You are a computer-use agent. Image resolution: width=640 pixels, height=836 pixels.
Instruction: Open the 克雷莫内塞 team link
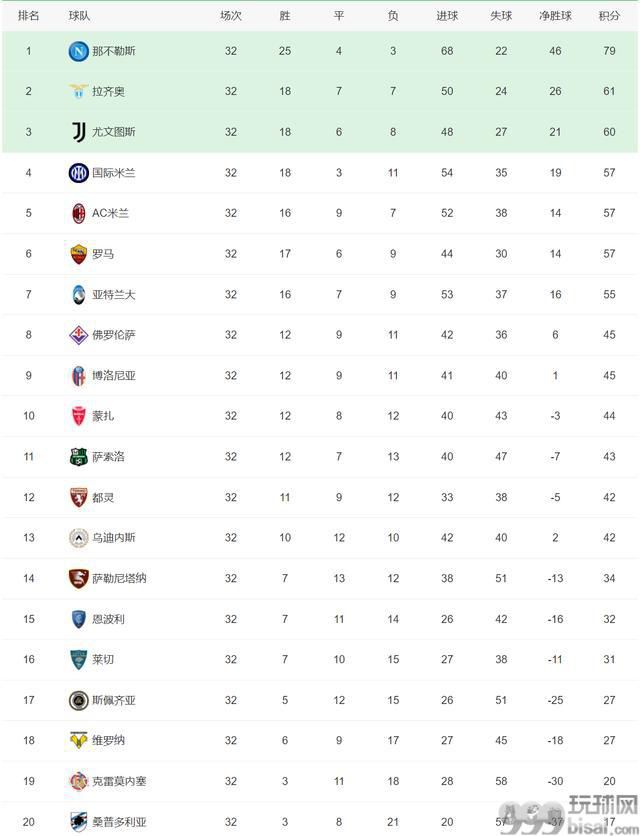119,781
